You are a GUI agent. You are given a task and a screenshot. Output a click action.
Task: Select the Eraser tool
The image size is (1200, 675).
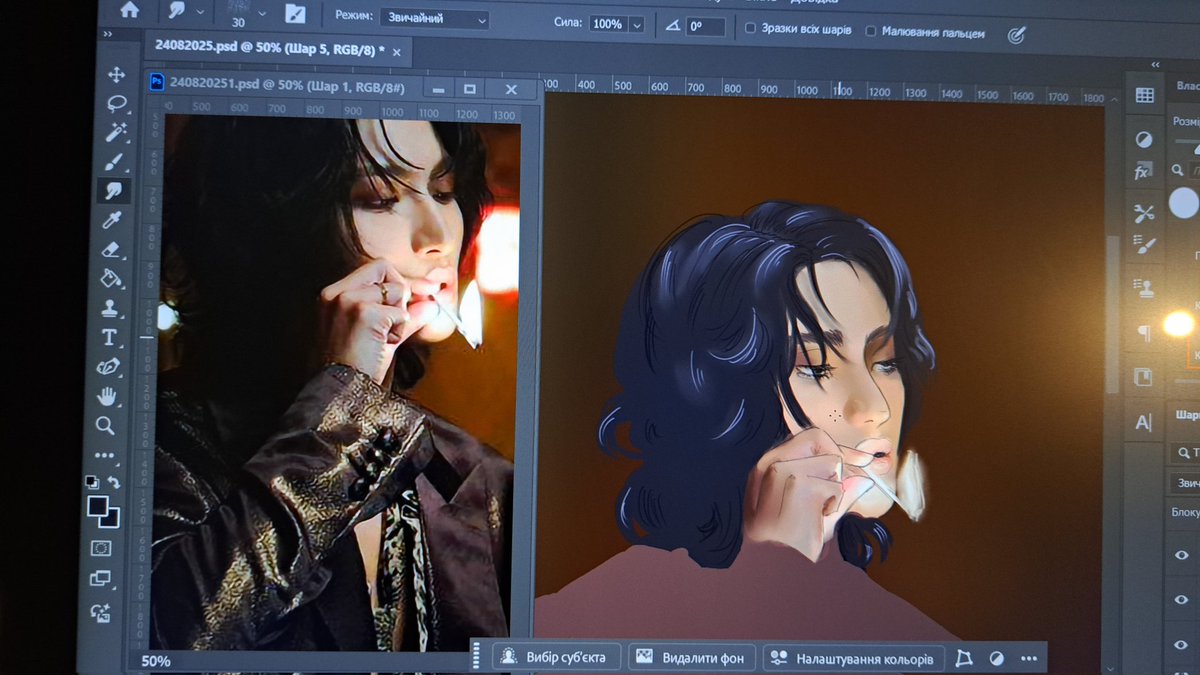112,249
